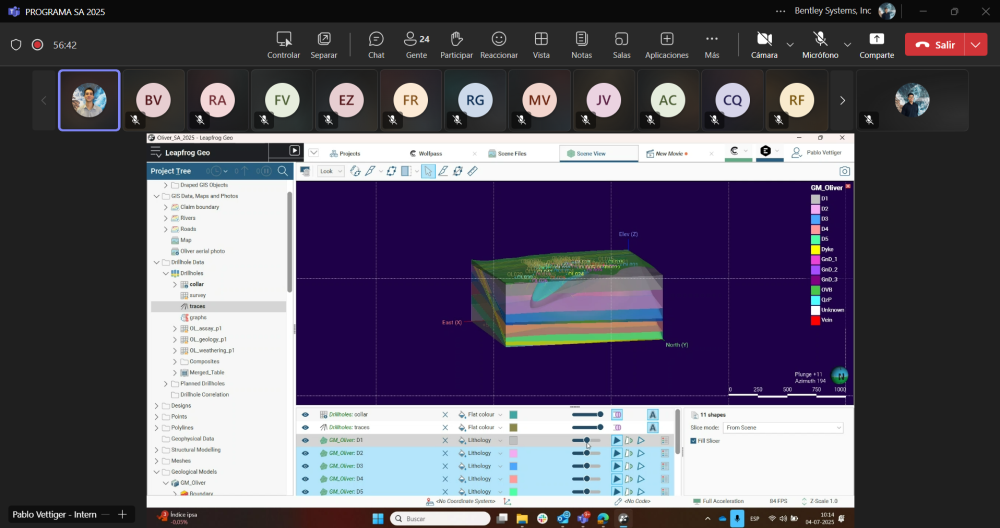This screenshot has width=1000, height=528.
Task: Toggle visibility of the GM_Oliver D2 layer
Action: [305, 453]
